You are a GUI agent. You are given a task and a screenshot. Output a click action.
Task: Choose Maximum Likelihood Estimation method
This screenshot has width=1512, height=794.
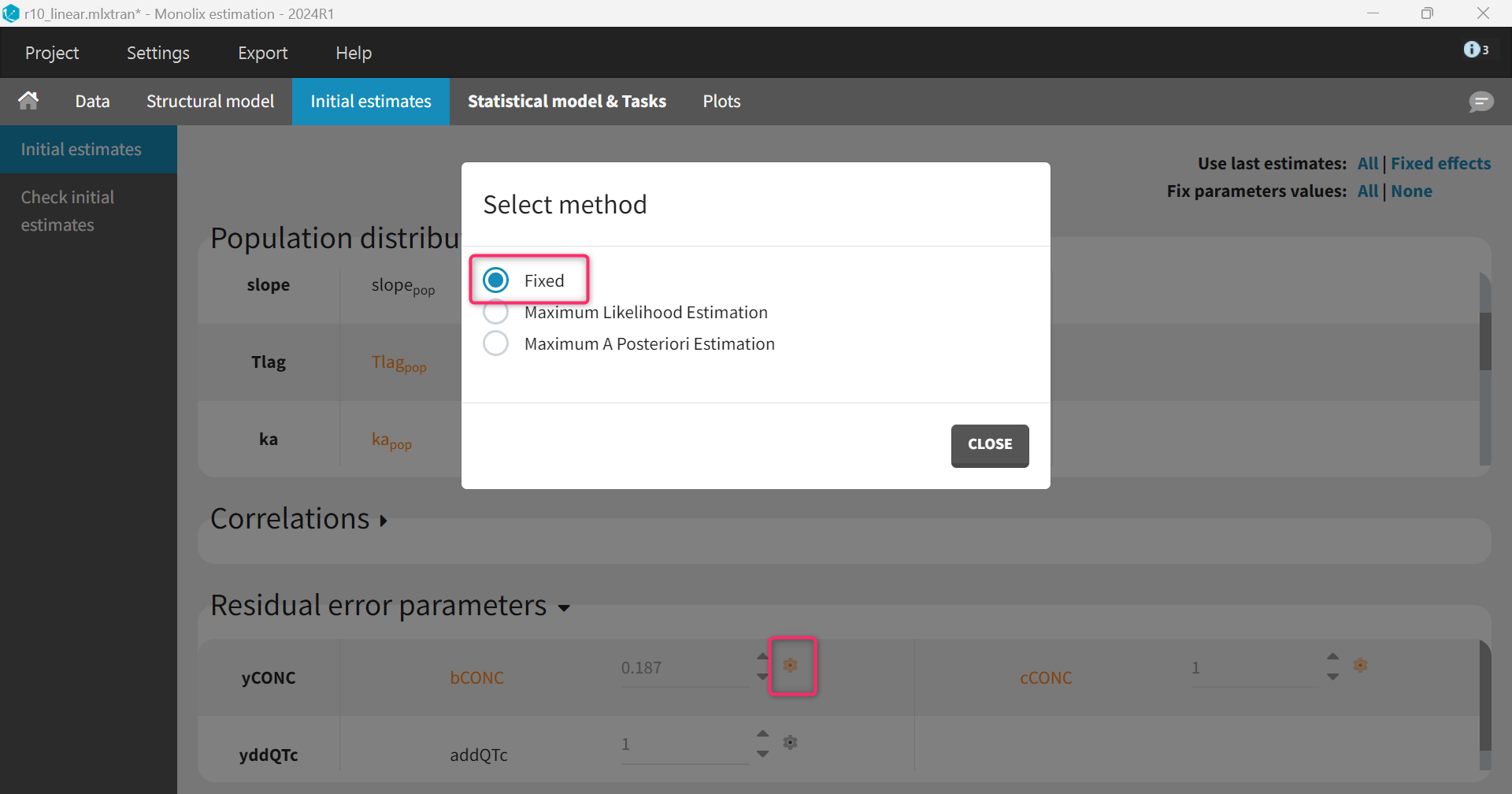[496, 313]
